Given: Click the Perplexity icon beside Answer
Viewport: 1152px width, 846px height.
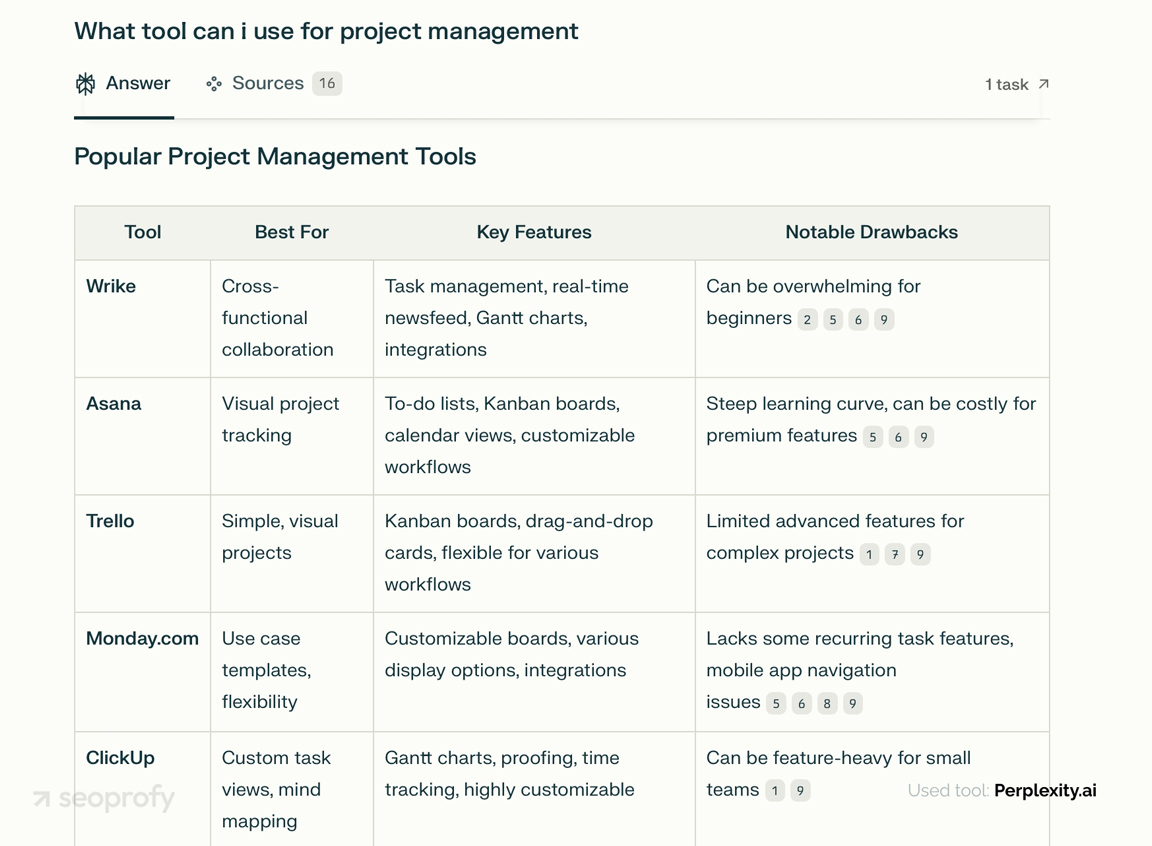Looking at the screenshot, I should (85, 84).
